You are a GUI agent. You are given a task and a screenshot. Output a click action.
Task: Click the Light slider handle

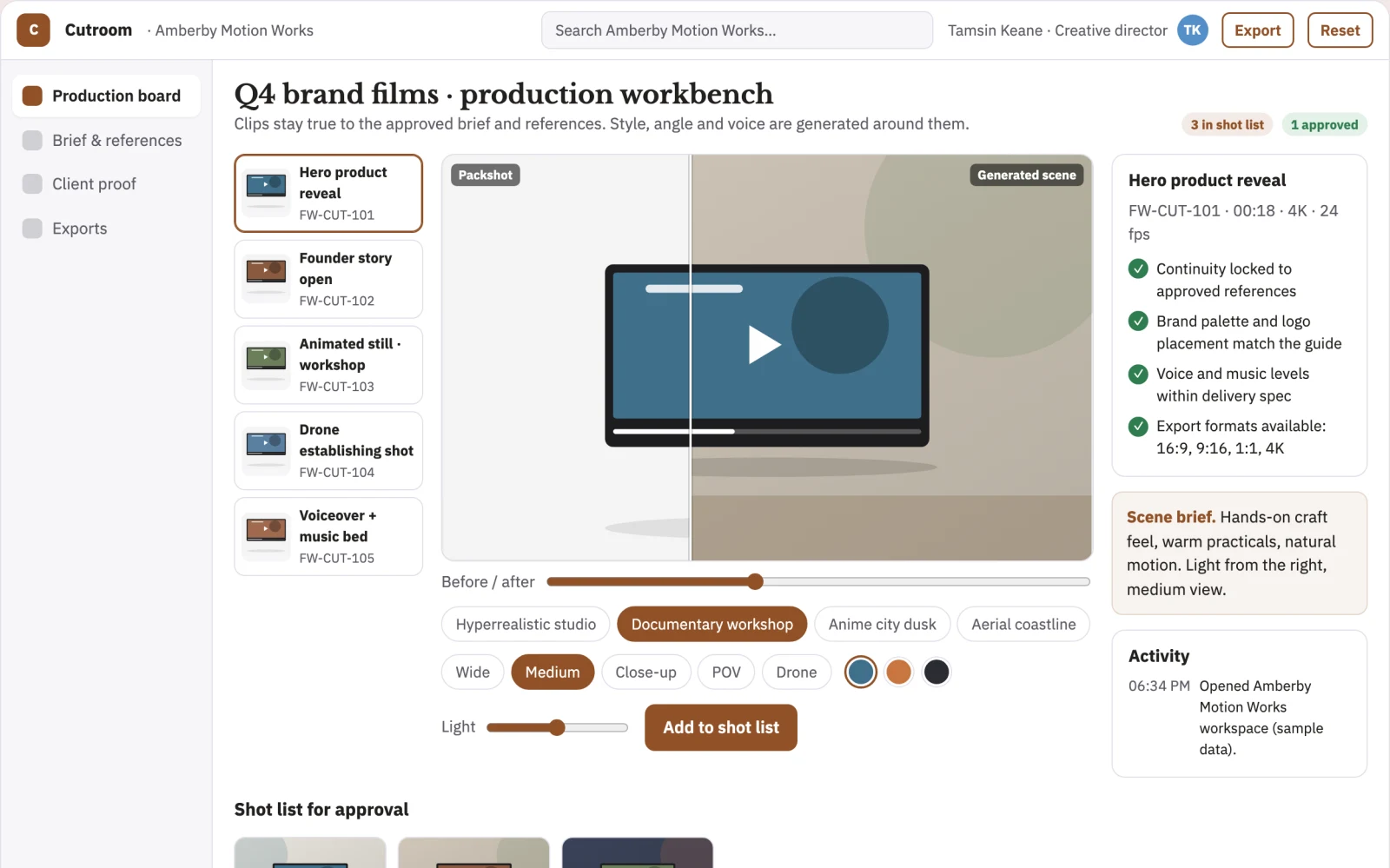point(557,727)
